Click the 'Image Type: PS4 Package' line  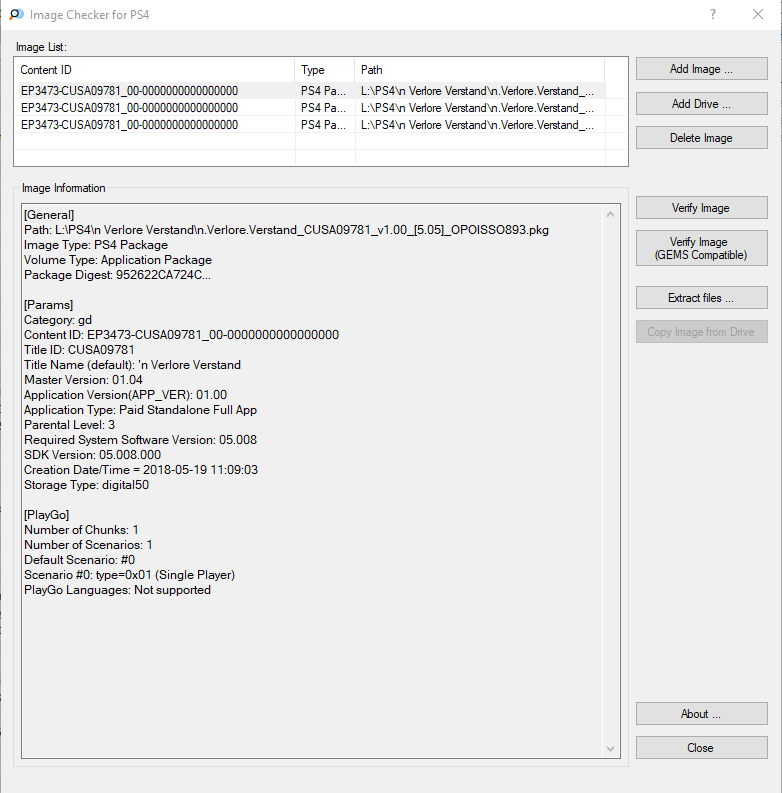(x=96, y=245)
